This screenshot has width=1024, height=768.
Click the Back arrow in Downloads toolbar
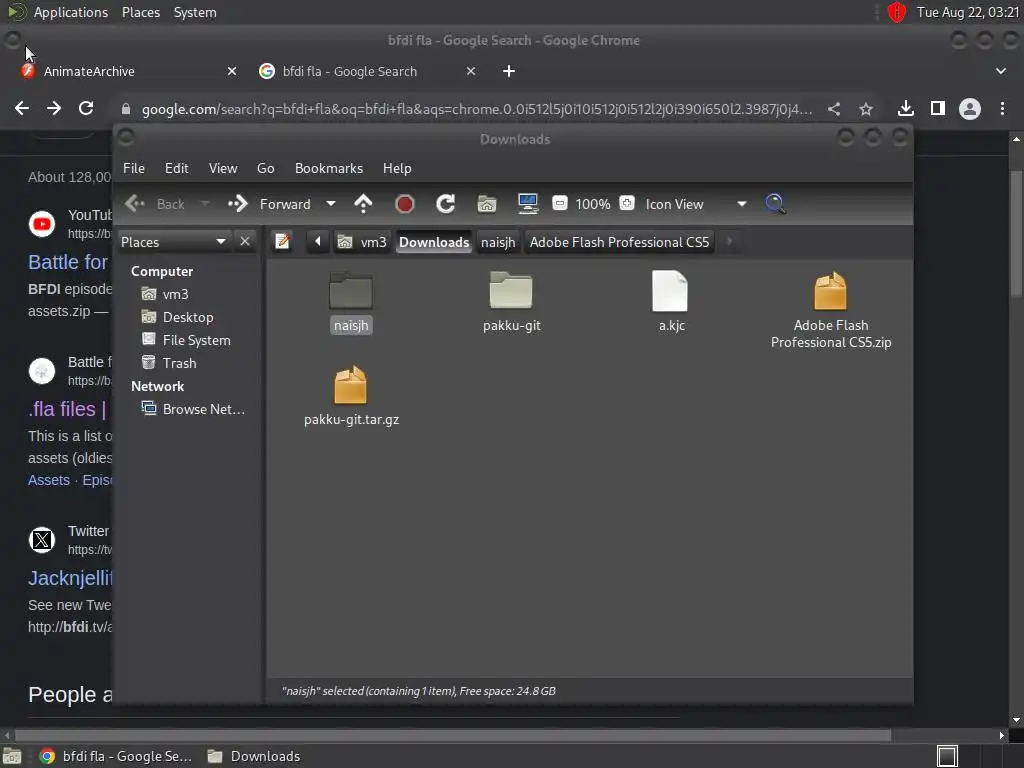(135, 204)
